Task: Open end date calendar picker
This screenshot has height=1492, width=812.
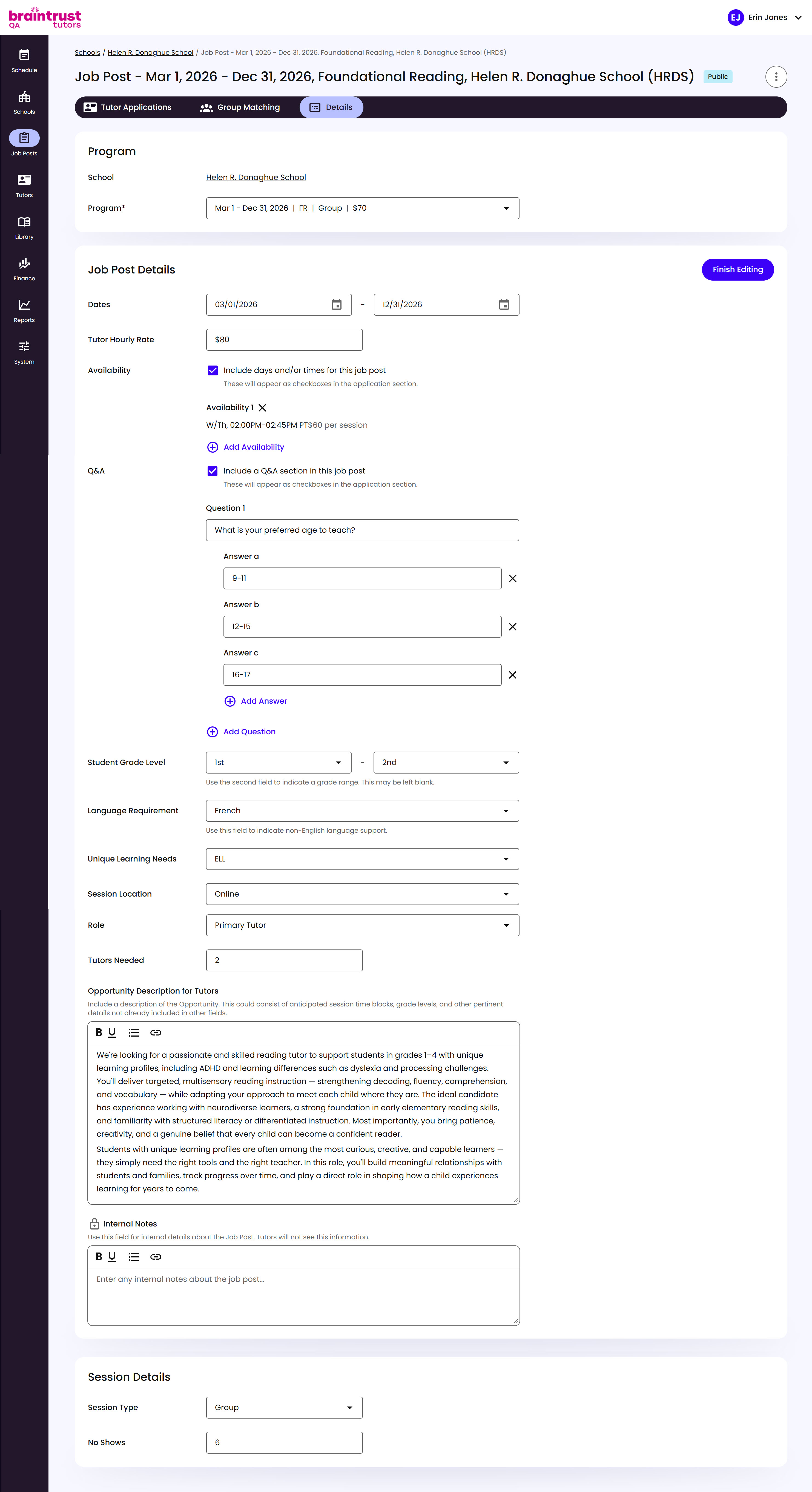Action: tap(504, 305)
